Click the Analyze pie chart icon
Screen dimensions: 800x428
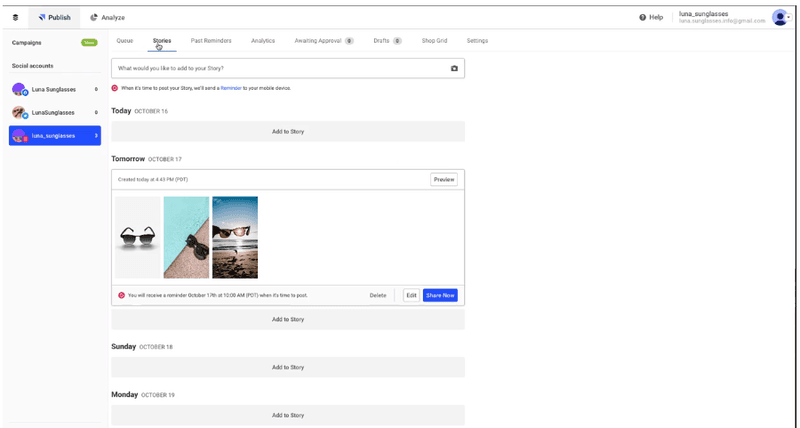[94, 17]
